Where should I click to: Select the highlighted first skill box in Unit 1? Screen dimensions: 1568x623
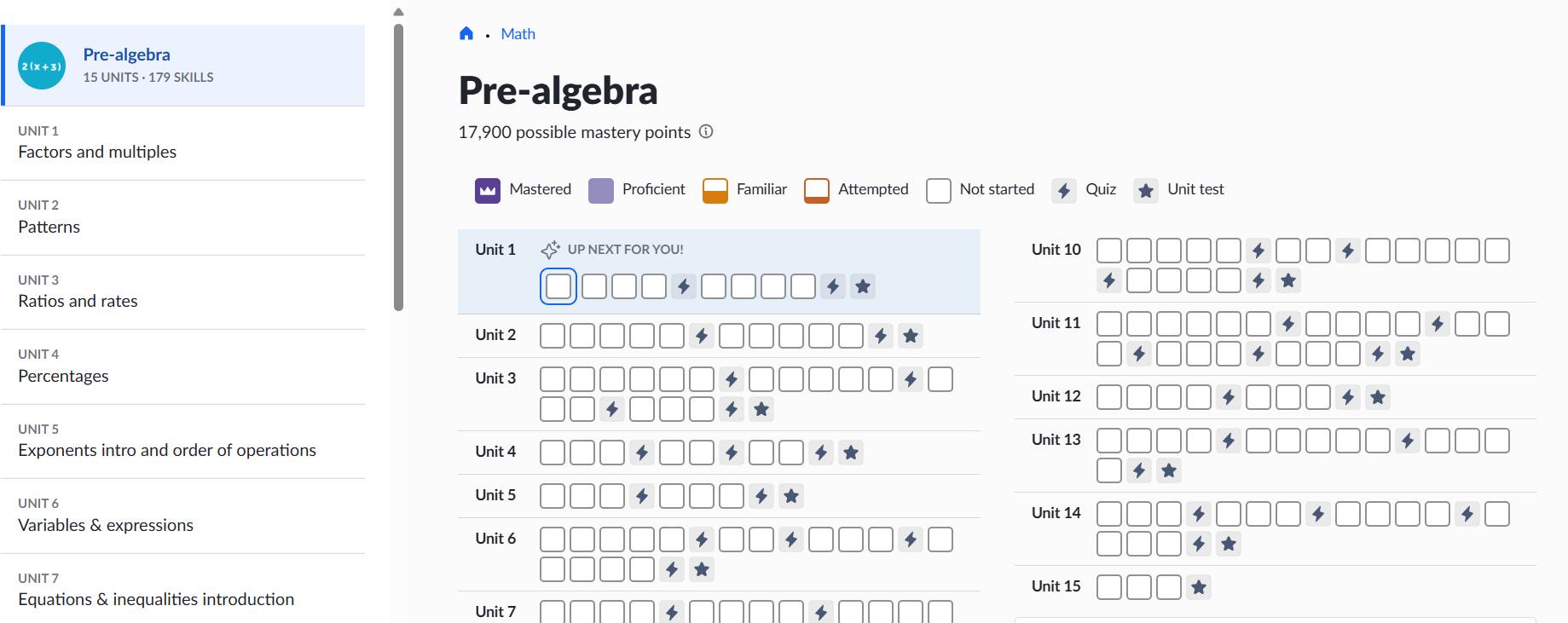click(558, 286)
